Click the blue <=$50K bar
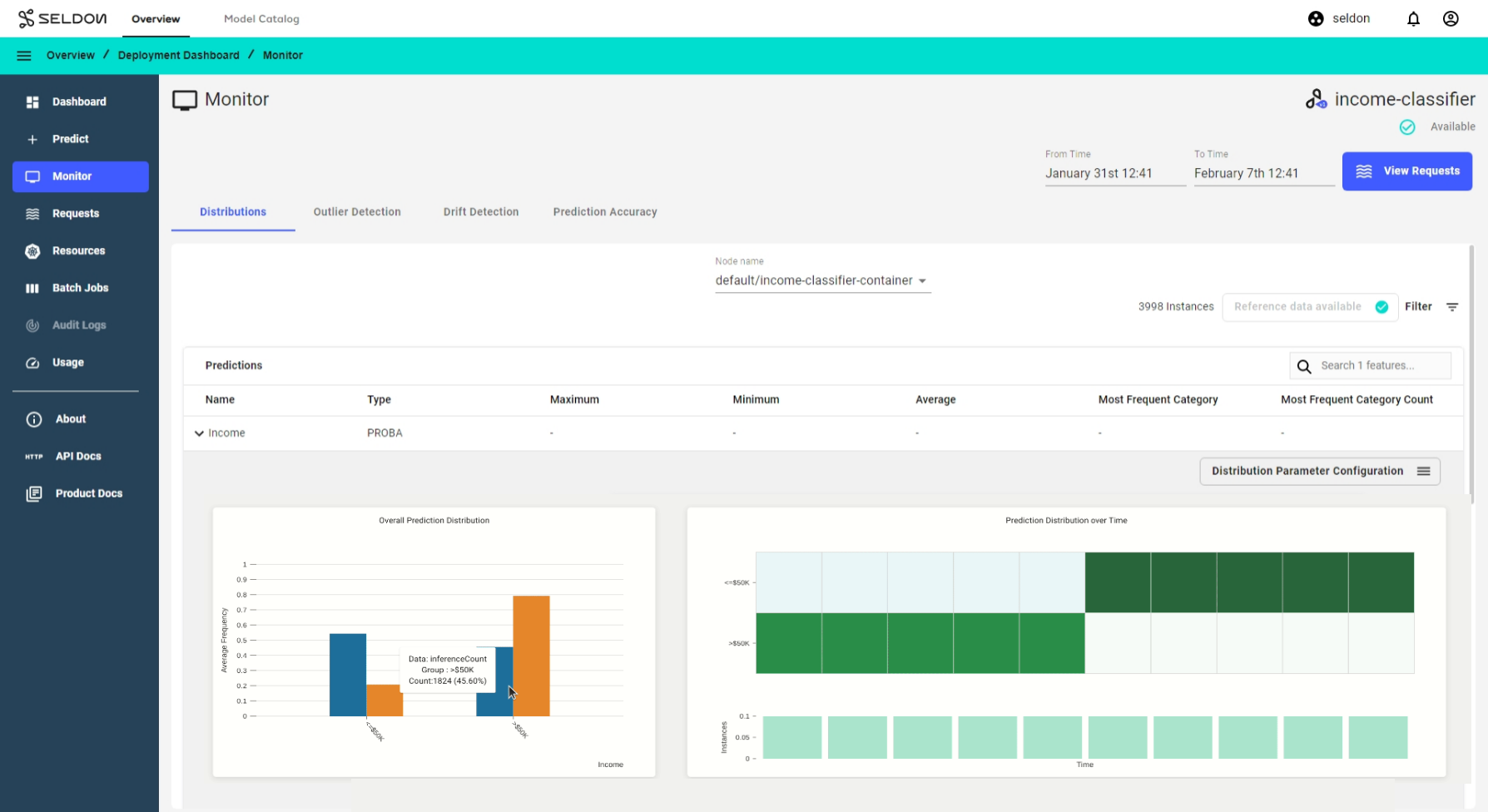 348,675
